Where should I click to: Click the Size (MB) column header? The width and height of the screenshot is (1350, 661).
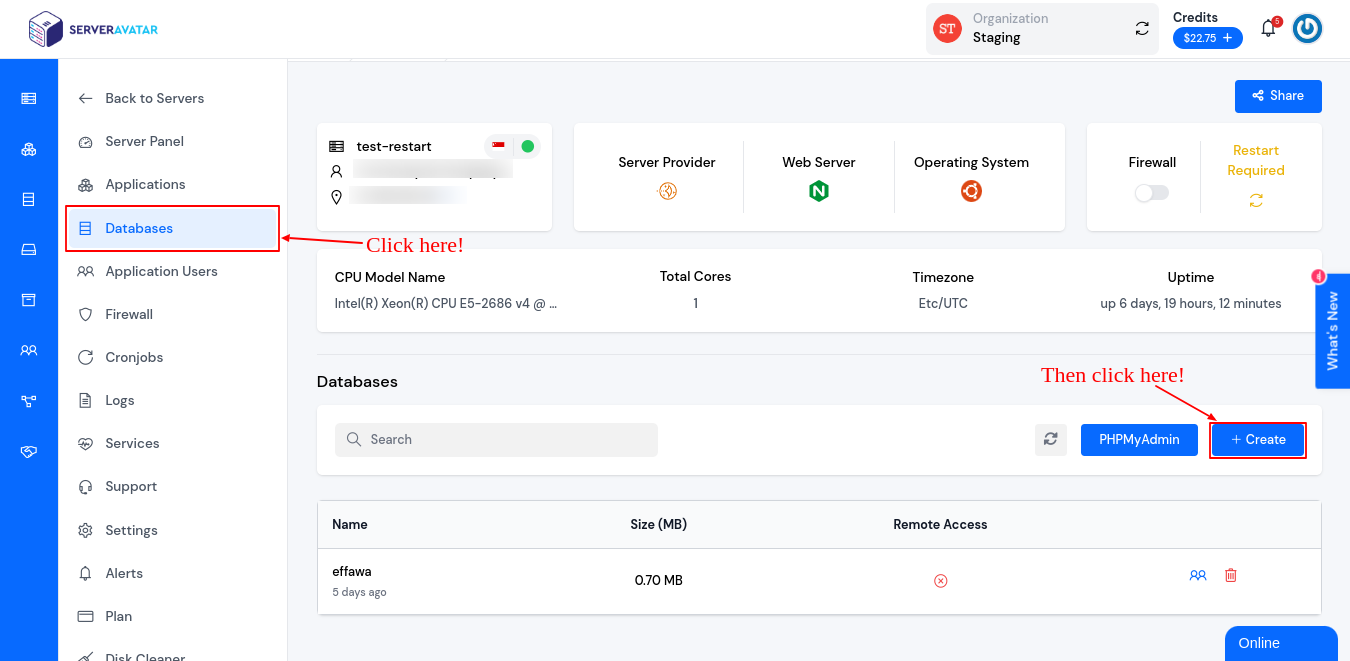(x=658, y=524)
